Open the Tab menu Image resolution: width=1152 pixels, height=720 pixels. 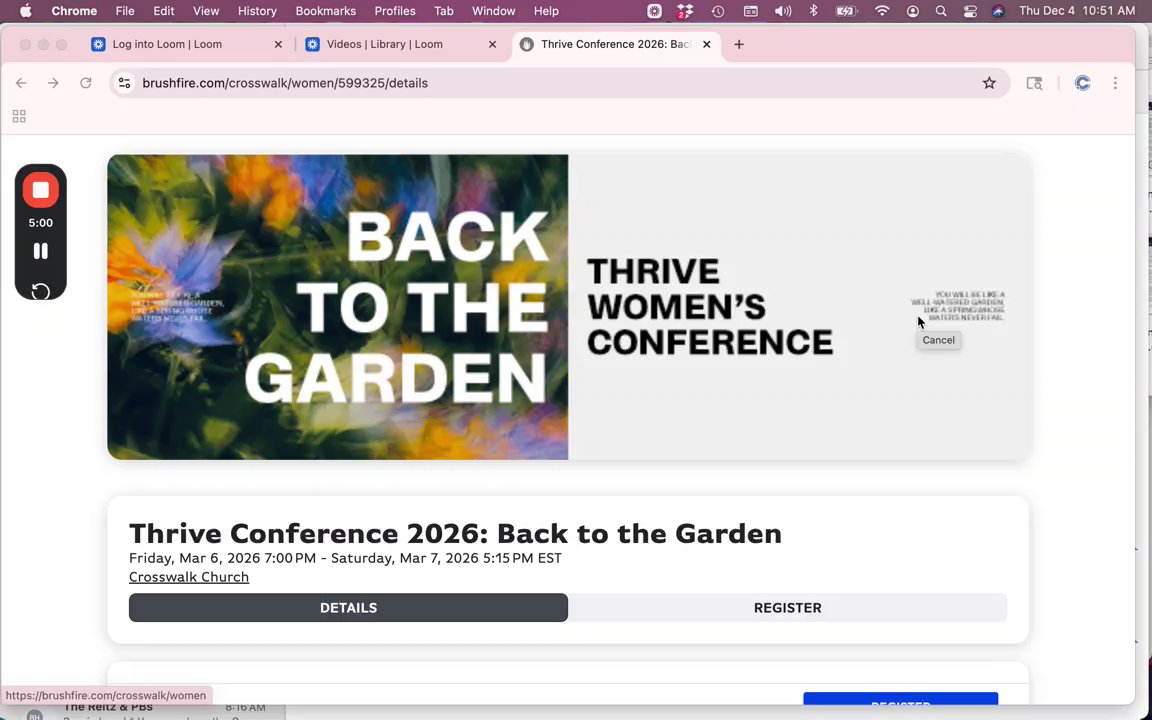point(444,11)
